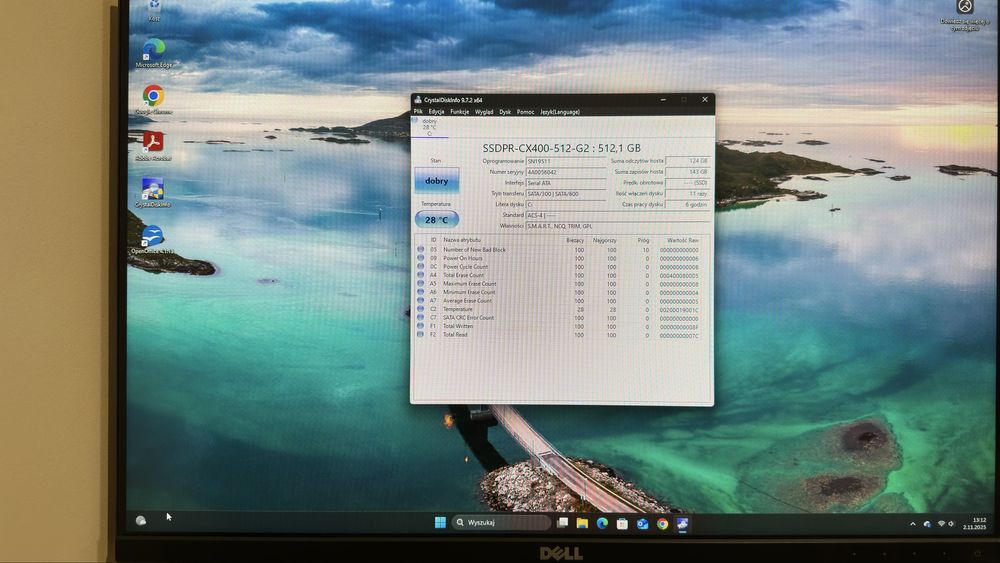Click the status icon for Average Erase Count
This screenshot has width=1000, height=563.
(420, 300)
